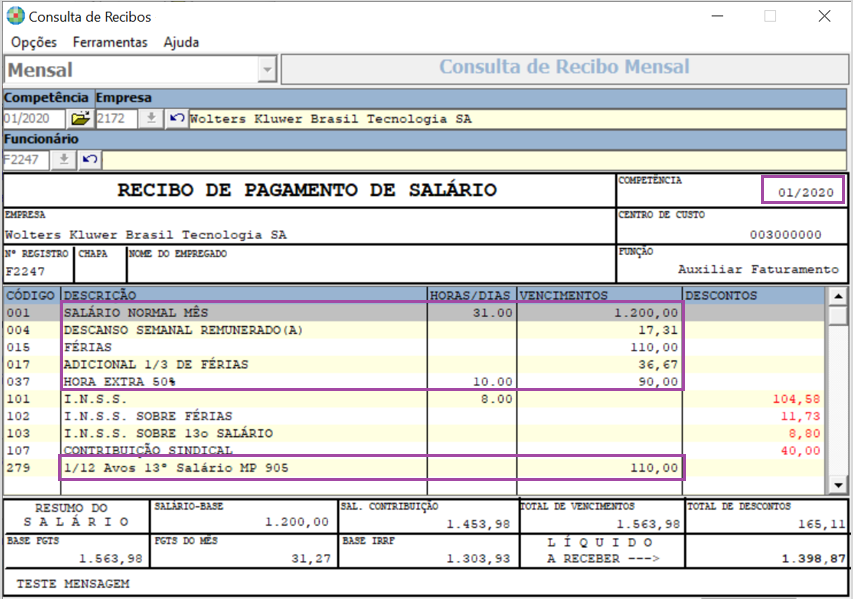The width and height of the screenshot is (853, 599).
Task: Click the VENCIMENTOS column header
Action: [x=598, y=295]
